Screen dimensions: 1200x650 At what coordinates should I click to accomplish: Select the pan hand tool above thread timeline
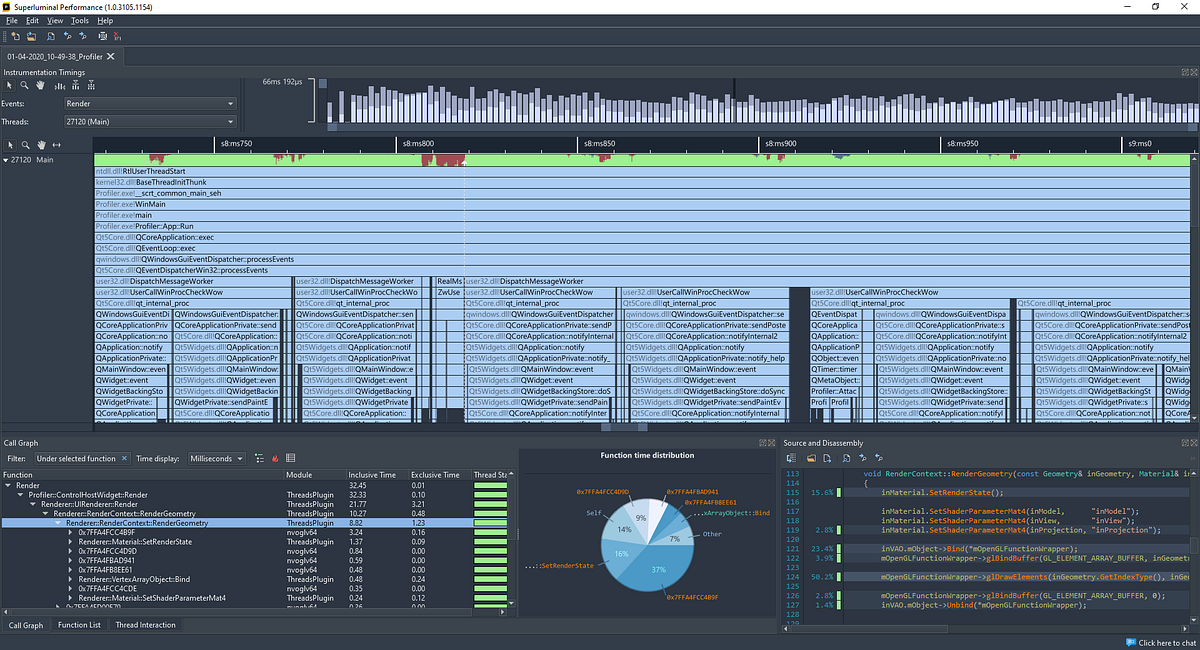[41, 146]
